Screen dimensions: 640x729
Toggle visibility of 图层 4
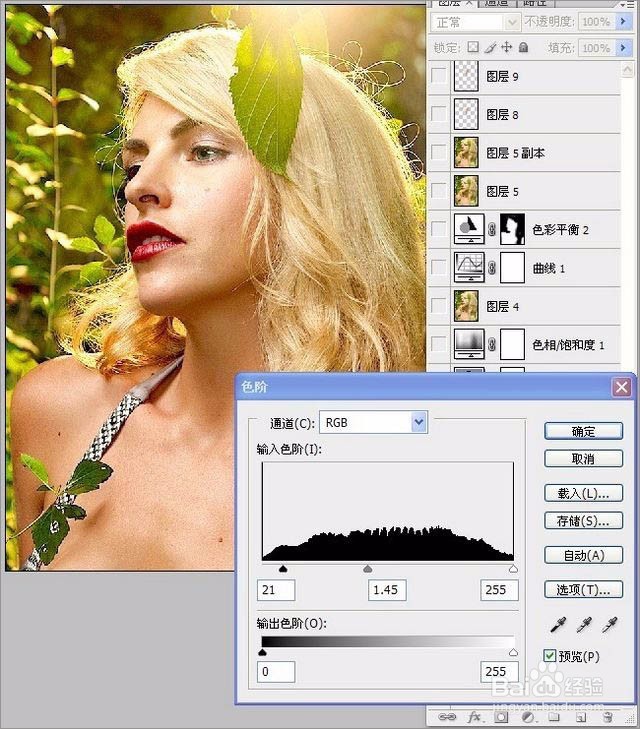tap(438, 306)
